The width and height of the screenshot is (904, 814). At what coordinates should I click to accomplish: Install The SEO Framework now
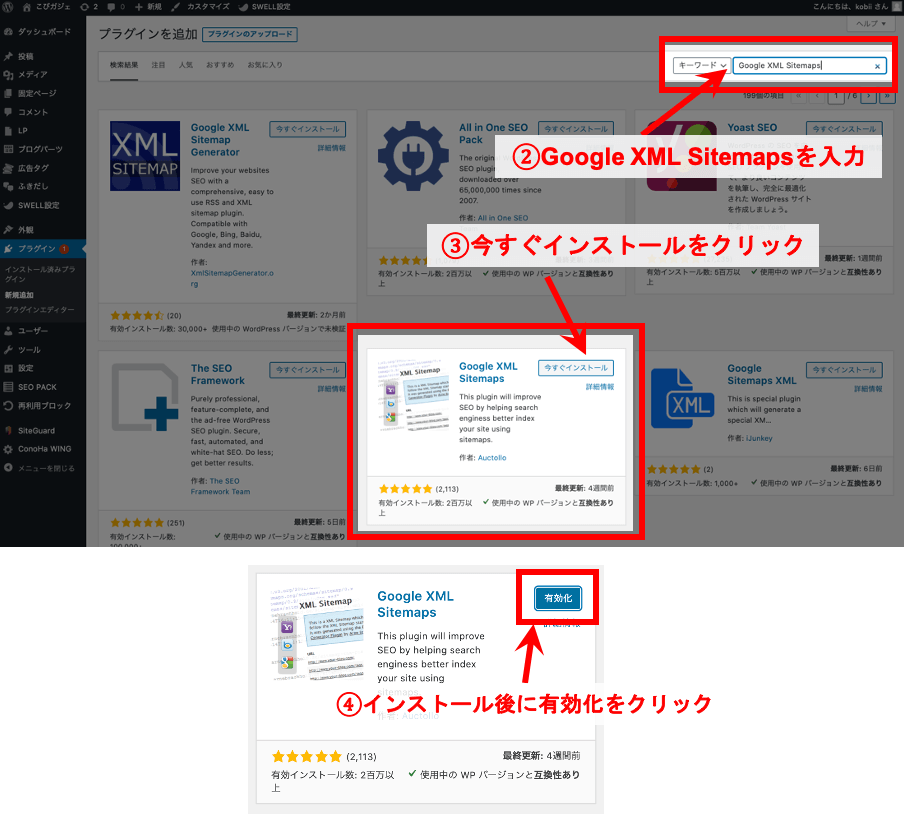[x=307, y=370]
